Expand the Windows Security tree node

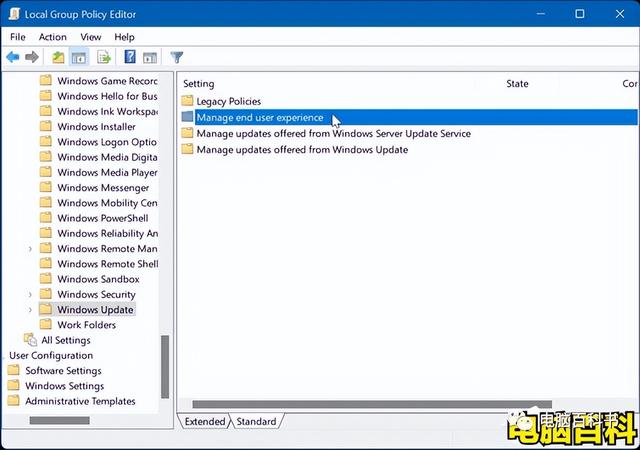(x=30, y=294)
